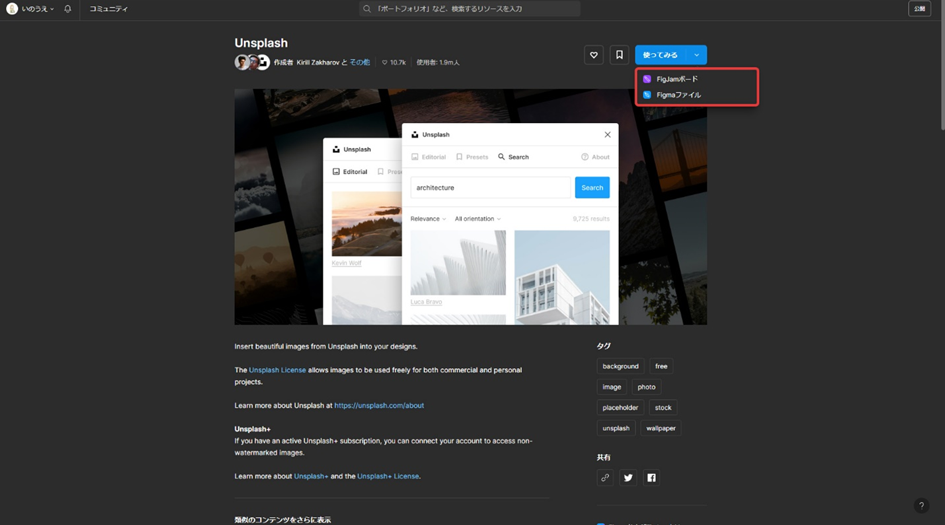Click the Unsplash page title

[x=261, y=43]
